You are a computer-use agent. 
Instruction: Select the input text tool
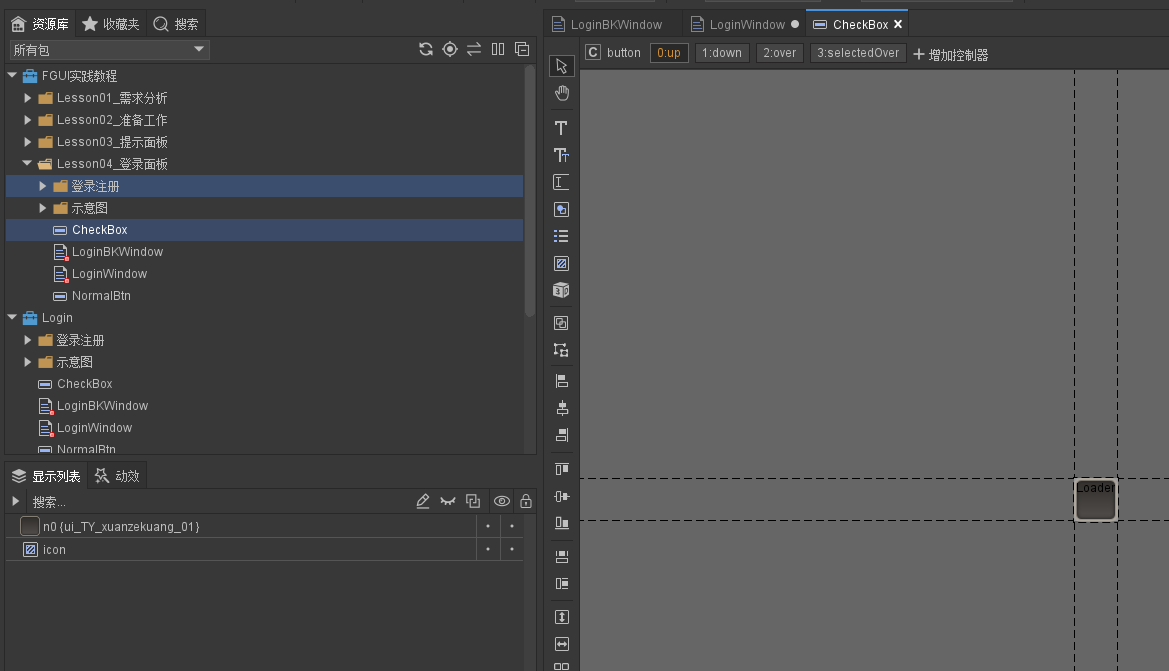(562, 182)
